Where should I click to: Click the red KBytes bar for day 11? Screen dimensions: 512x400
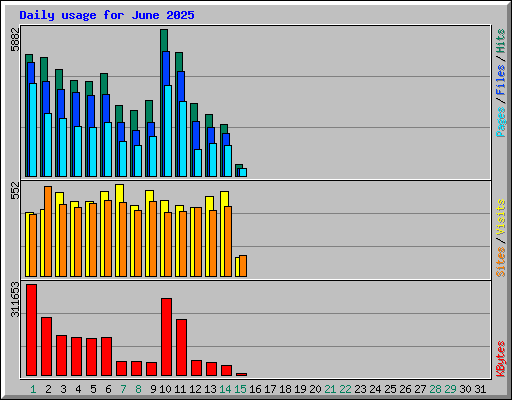tap(182, 348)
